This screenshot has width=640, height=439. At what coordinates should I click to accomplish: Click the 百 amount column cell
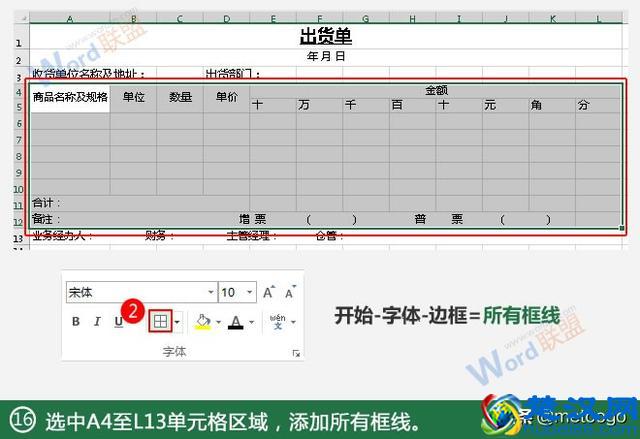(413, 105)
